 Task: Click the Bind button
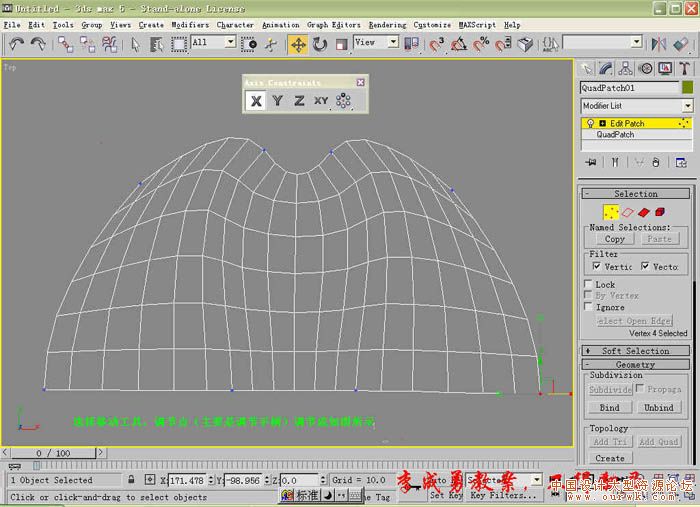pyautogui.click(x=609, y=407)
